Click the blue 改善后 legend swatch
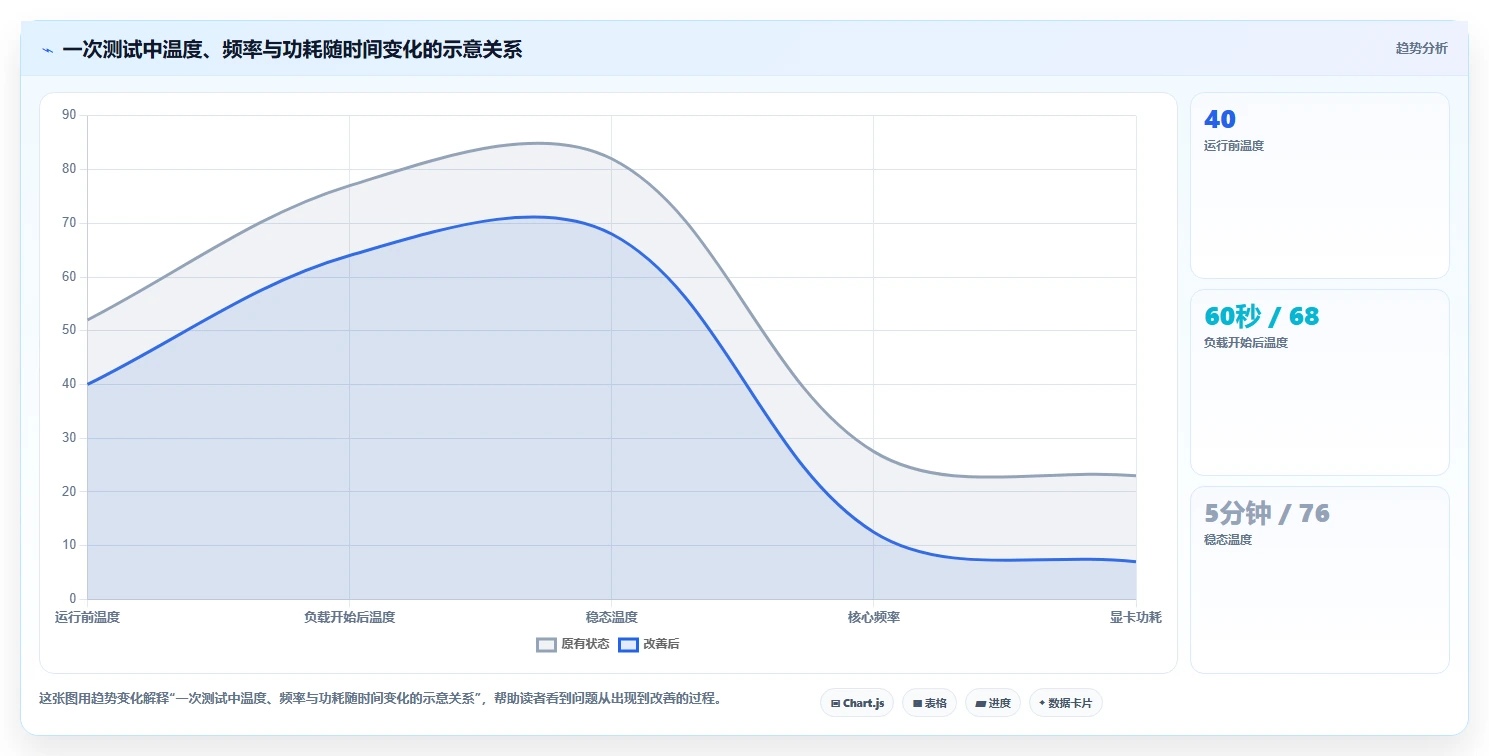This screenshot has height=756, width=1489. pyautogui.click(x=628, y=645)
